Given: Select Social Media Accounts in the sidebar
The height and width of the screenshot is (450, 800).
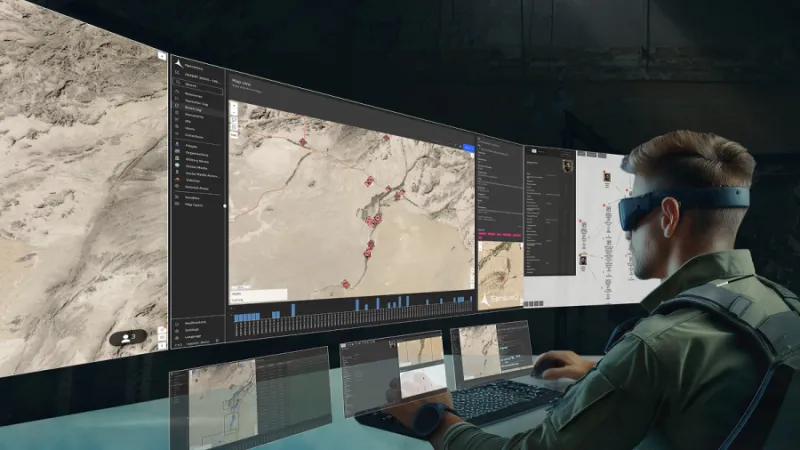Looking at the screenshot, I should pos(203,176).
